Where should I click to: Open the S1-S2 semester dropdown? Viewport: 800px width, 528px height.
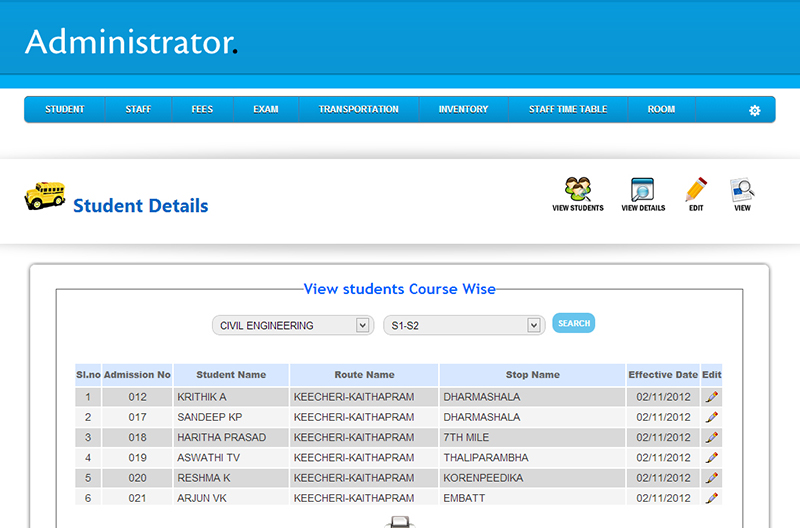(x=464, y=325)
